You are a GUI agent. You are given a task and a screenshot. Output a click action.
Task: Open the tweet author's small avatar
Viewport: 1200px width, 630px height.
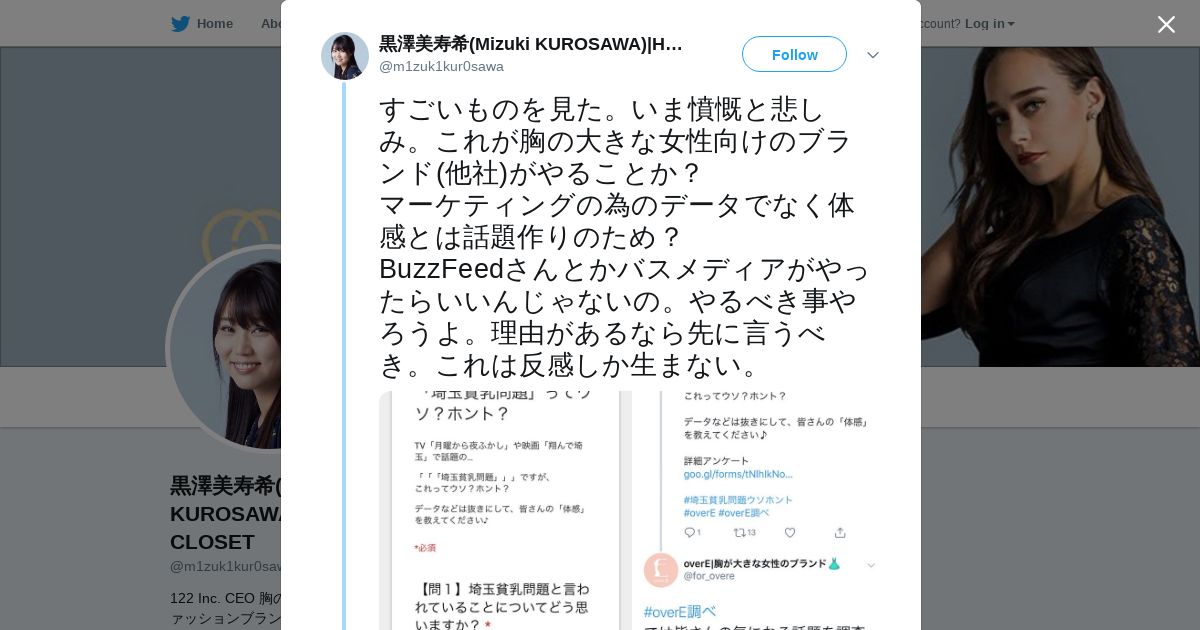tap(345, 56)
